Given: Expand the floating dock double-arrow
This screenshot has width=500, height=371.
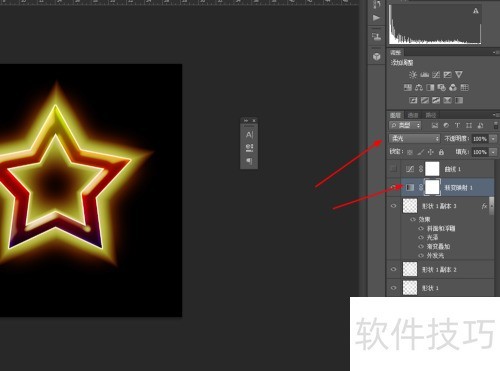Looking at the screenshot, I should point(246,121).
